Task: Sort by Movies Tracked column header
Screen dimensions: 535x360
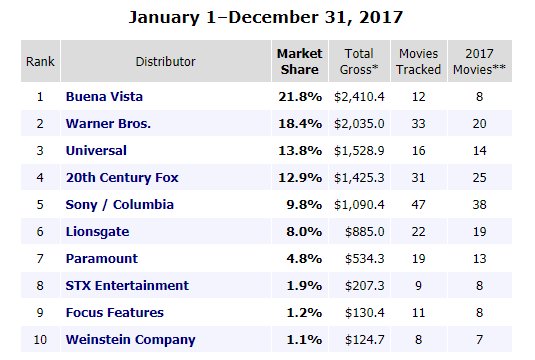Action: pos(418,61)
